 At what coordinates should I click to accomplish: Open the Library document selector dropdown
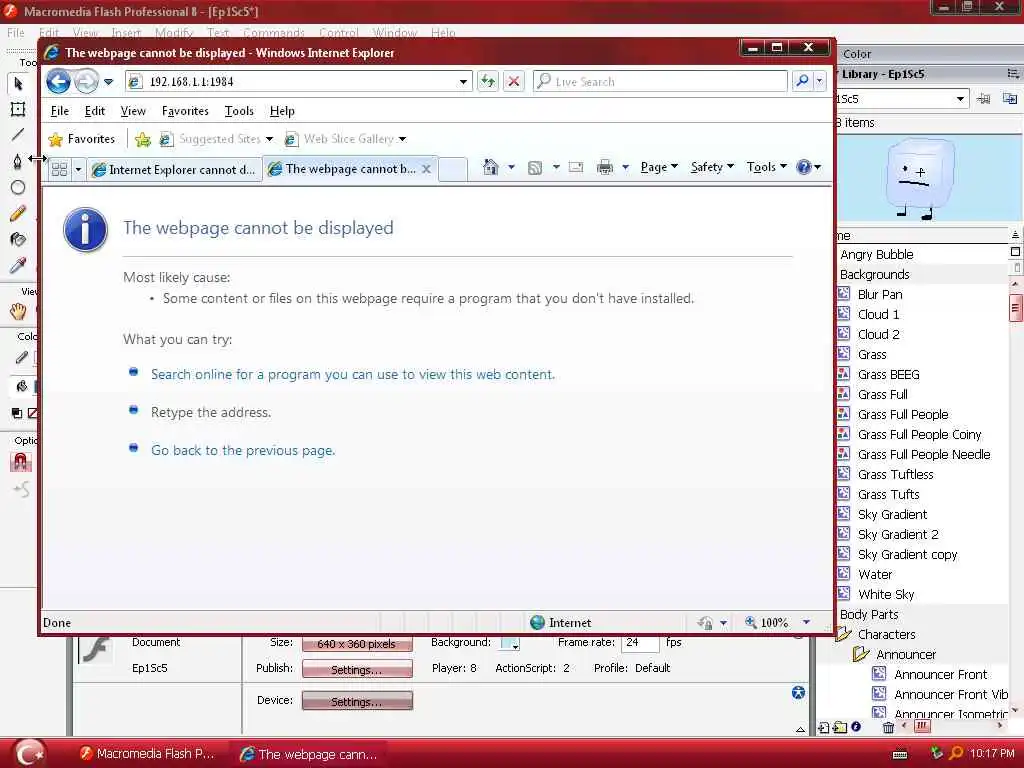click(960, 99)
